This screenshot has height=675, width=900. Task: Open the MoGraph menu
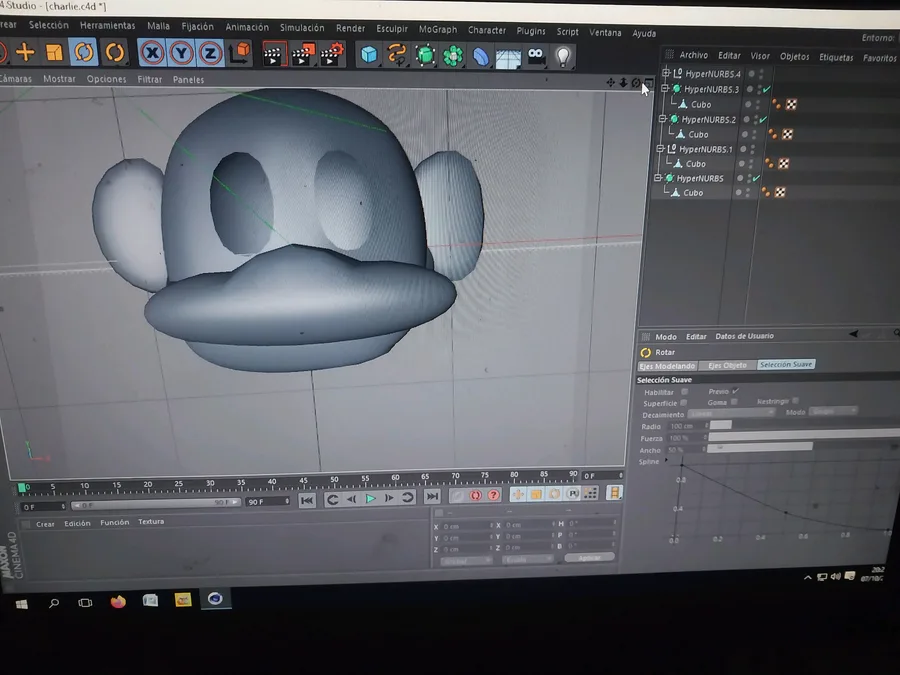438,29
